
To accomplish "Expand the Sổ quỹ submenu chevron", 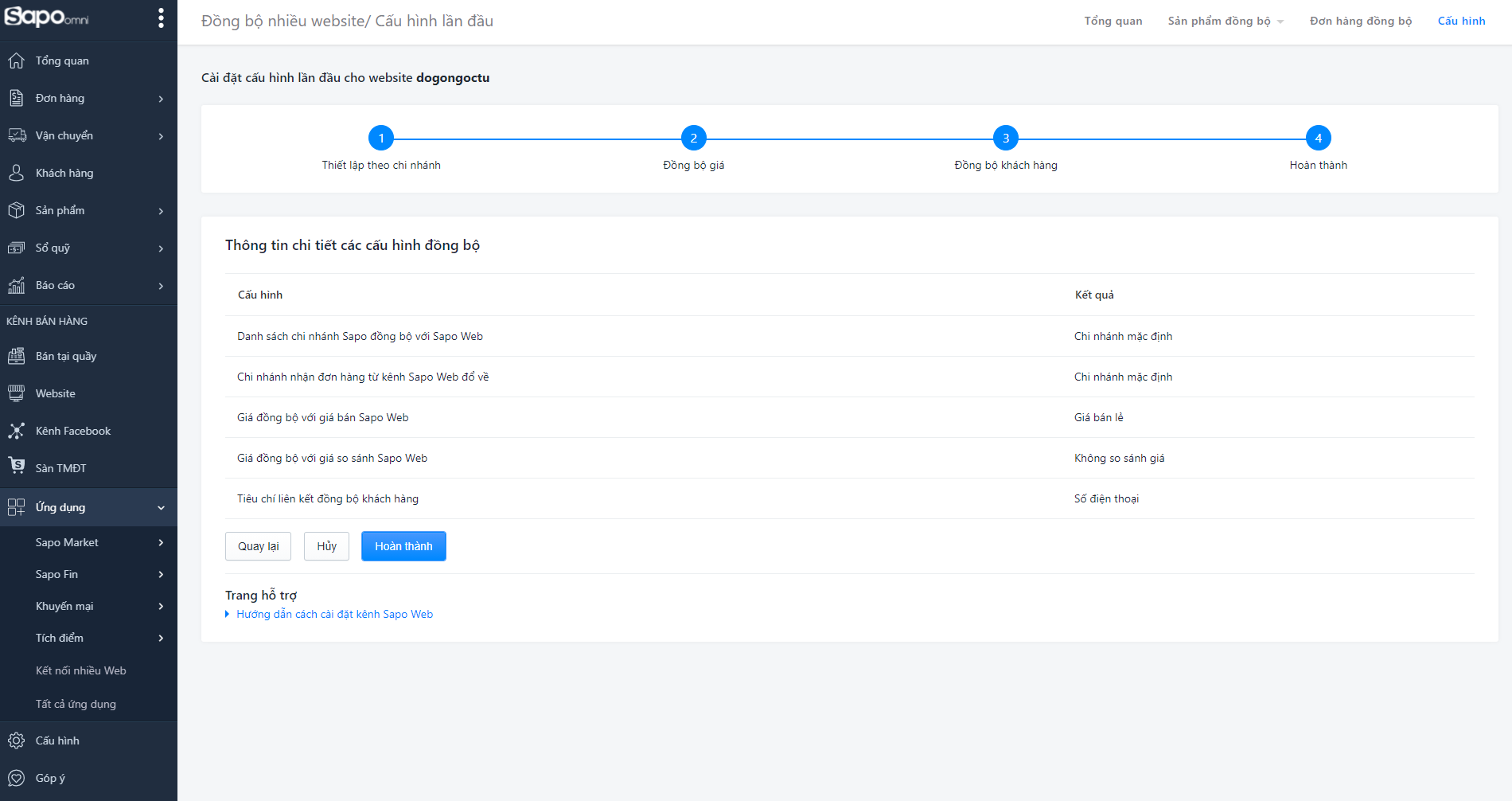I will (x=162, y=248).
